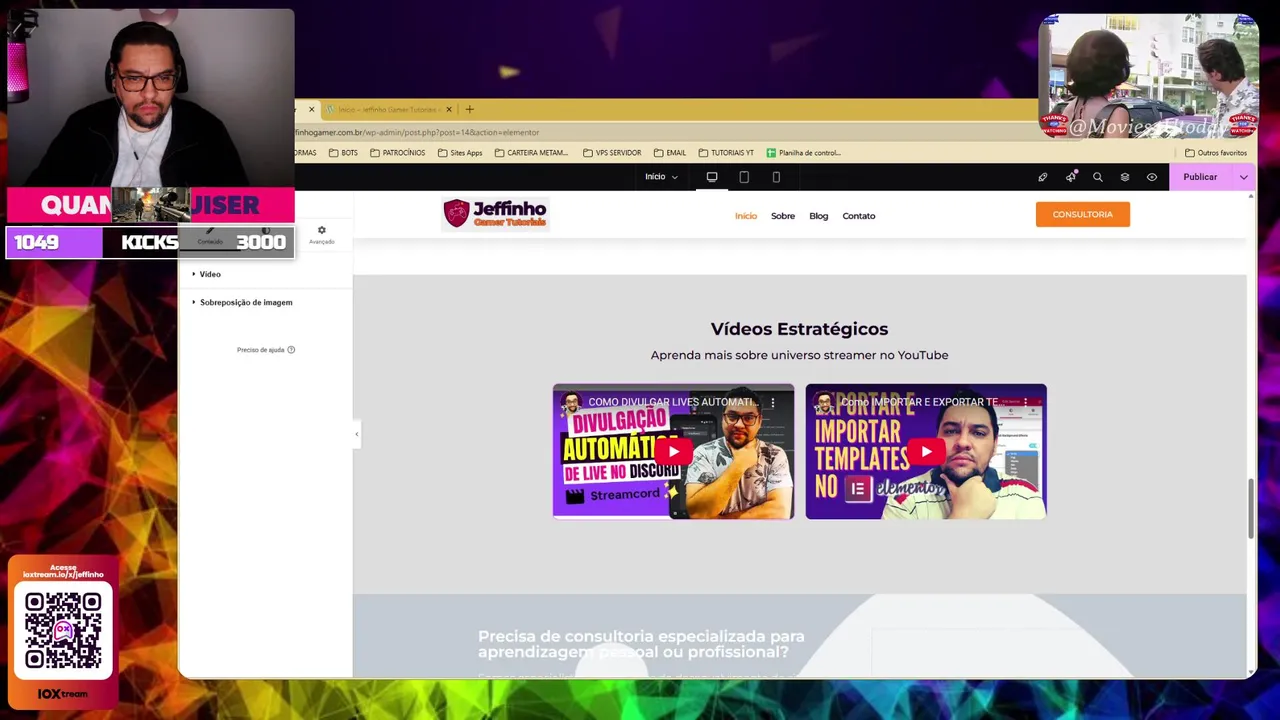Select desktop responsive mode icon
The width and height of the screenshot is (1280, 720).
pos(712,177)
